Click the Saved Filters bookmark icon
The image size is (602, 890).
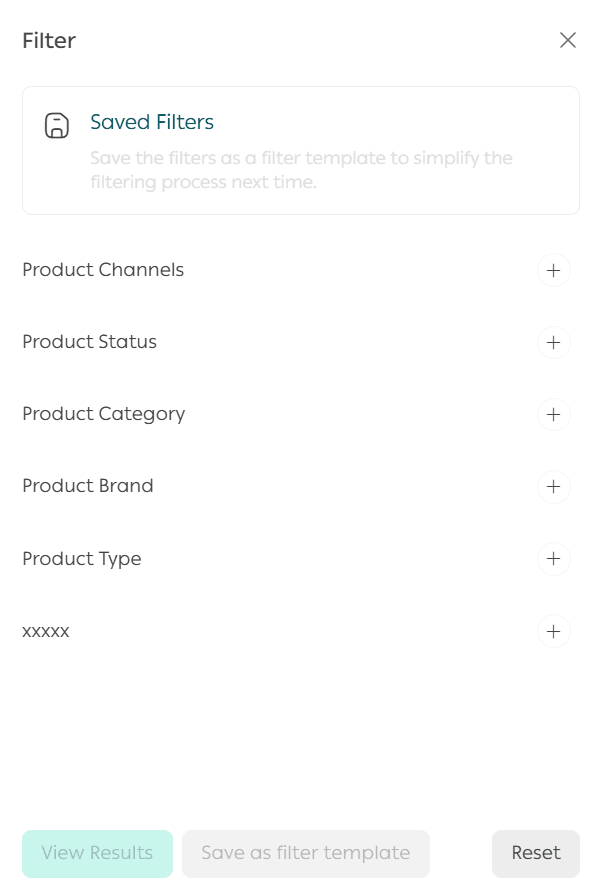tap(57, 126)
